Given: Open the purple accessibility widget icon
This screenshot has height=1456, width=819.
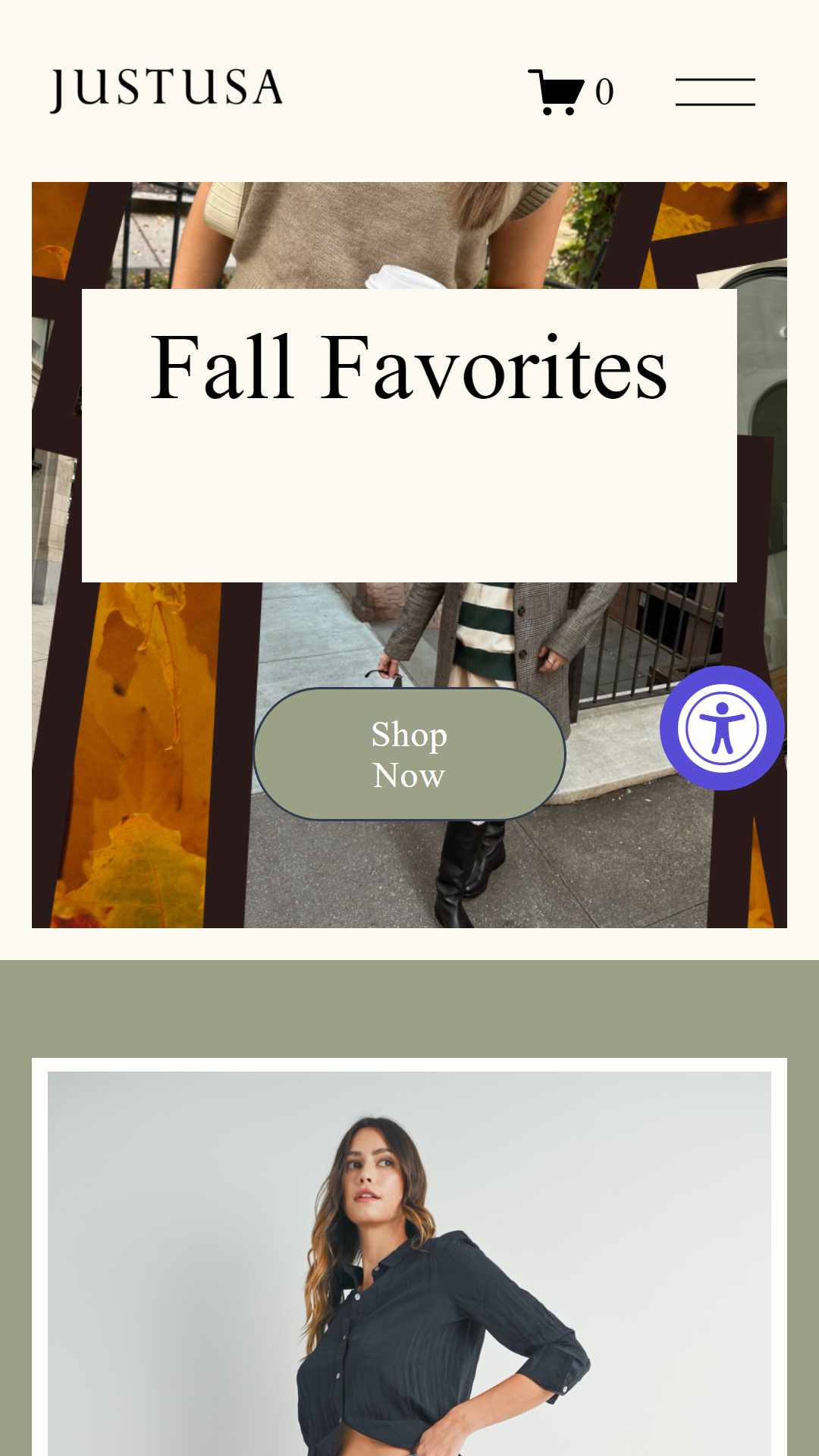Looking at the screenshot, I should (x=722, y=728).
